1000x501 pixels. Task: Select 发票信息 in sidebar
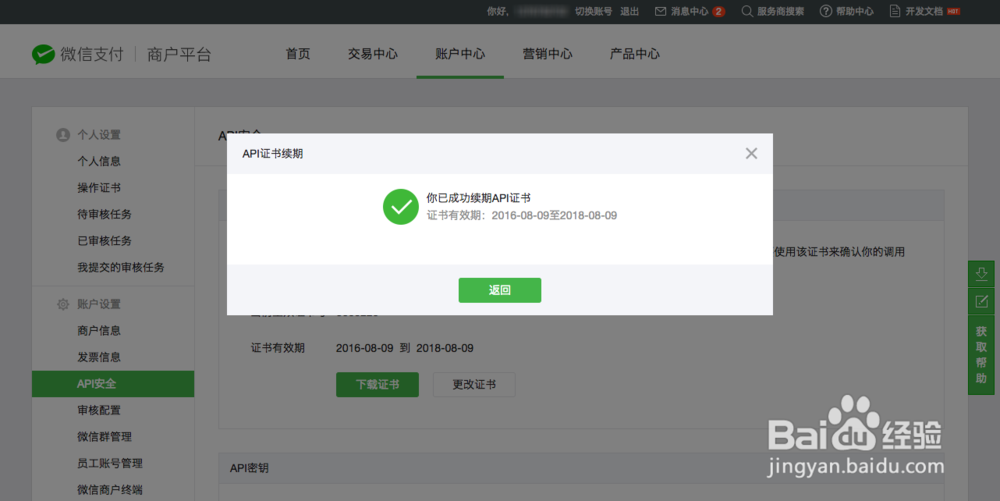point(99,357)
